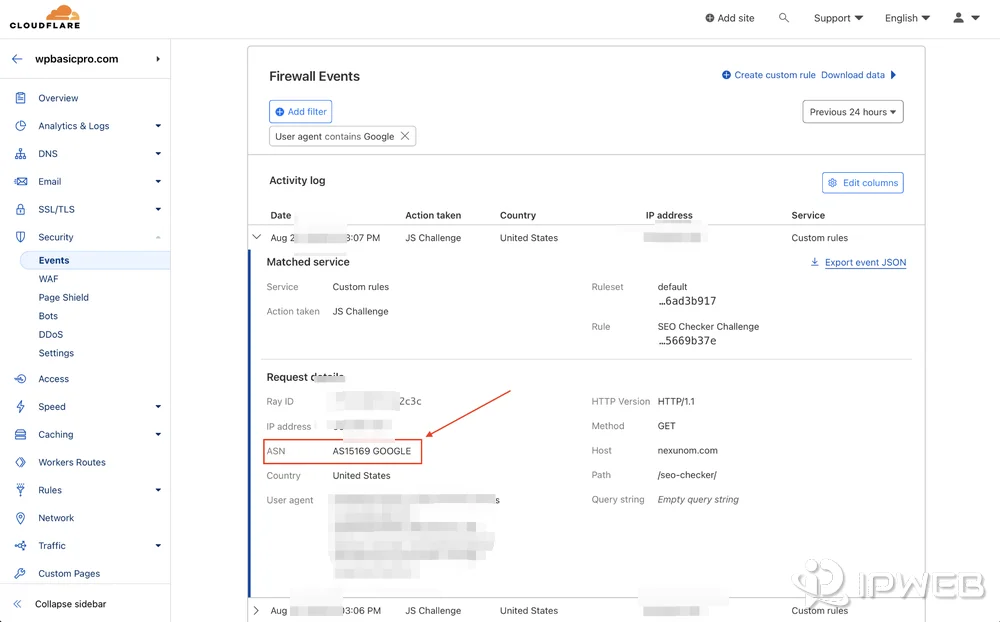The width and height of the screenshot is (1000, 622).
Task: Click Create custom rule link
Action: point(768,75)
